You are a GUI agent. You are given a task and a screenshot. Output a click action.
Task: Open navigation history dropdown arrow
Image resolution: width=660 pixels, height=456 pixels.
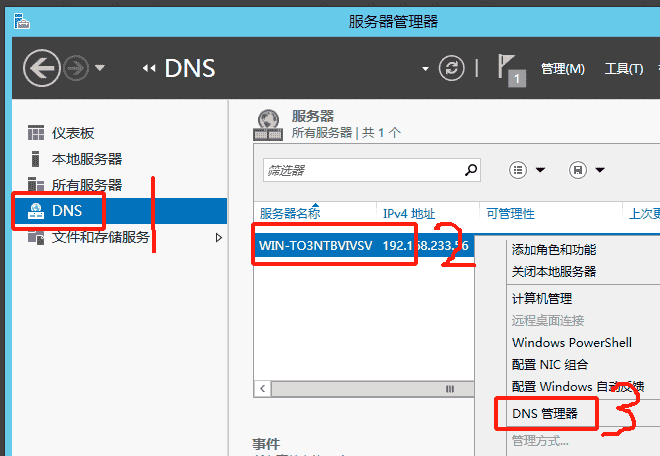point(100,69)
